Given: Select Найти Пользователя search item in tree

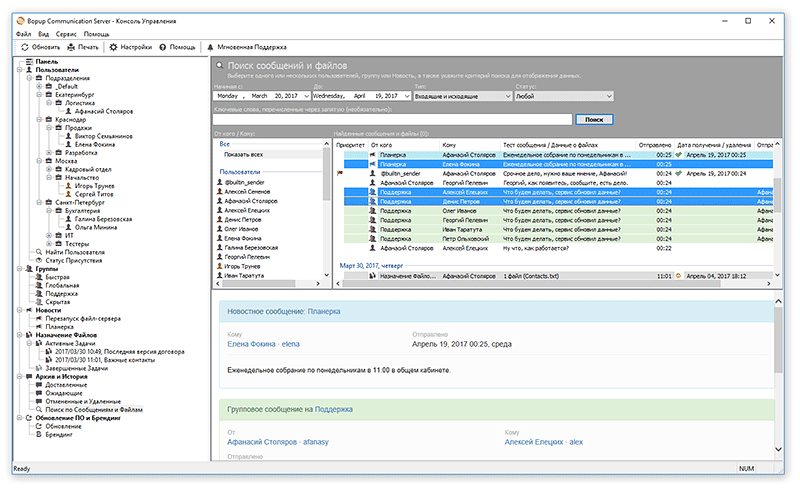Looking at the screenshot, I should (x=74, y=252).
